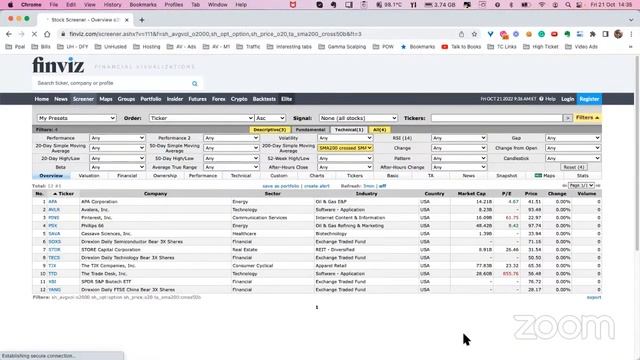Open the Bookmarks star folder
Viewport: 640px width, 360px height.
point(418,47)
